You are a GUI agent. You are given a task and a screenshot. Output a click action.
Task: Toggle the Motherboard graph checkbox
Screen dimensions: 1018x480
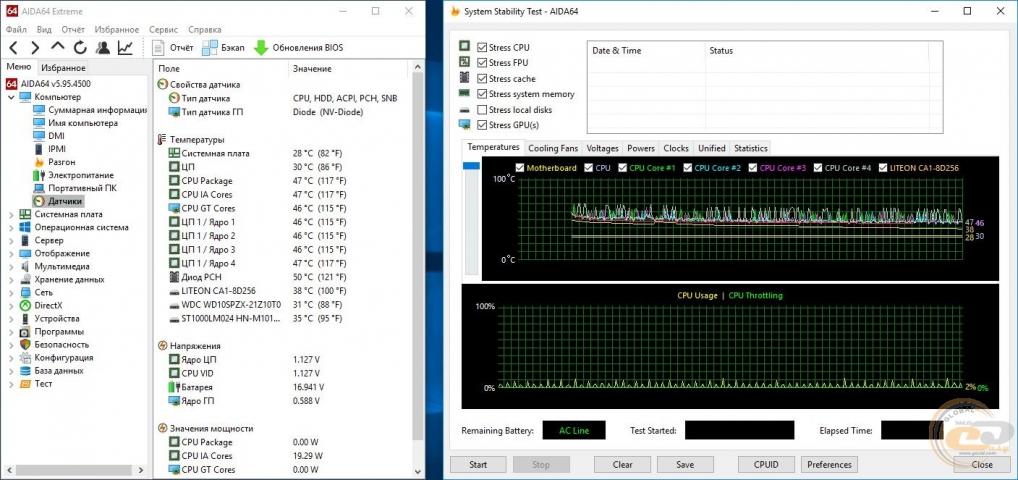(x=519, y=168)
